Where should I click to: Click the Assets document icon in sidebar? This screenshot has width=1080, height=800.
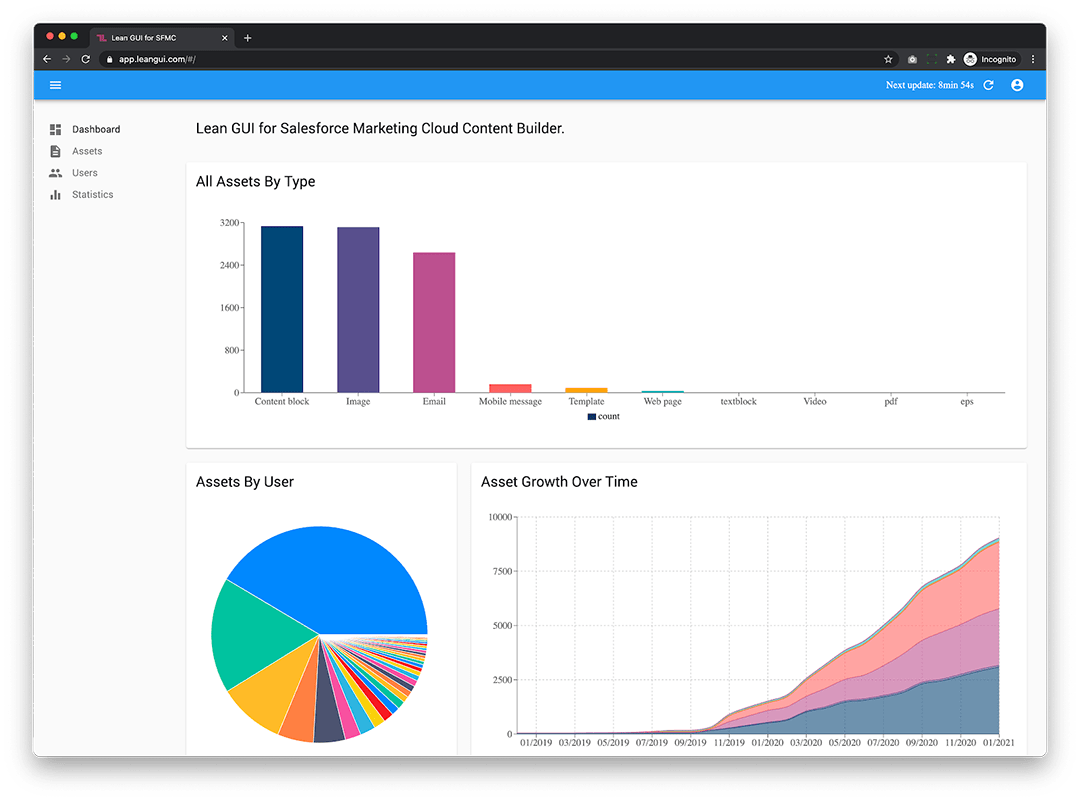click(x=55, y=151)
